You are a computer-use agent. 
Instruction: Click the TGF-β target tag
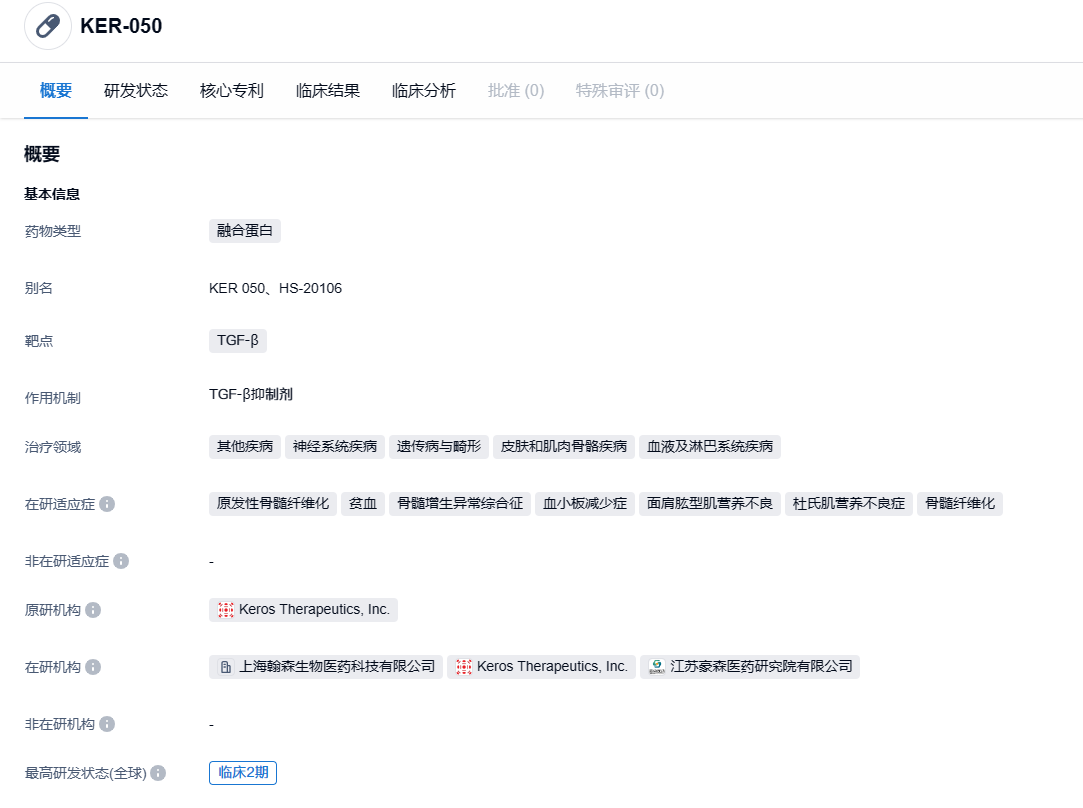tap(238, 341)
